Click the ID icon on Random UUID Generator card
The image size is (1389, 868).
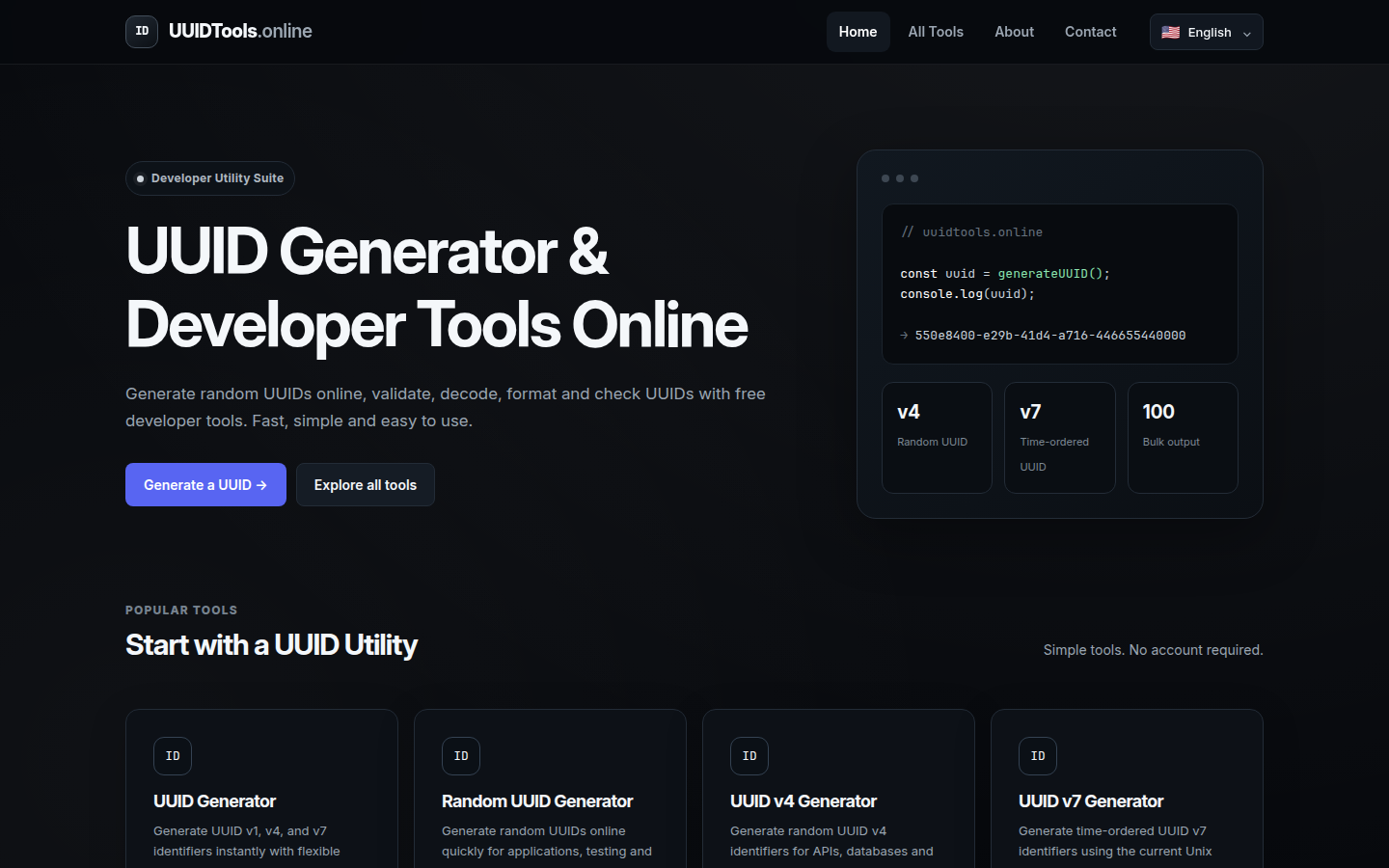461,756
